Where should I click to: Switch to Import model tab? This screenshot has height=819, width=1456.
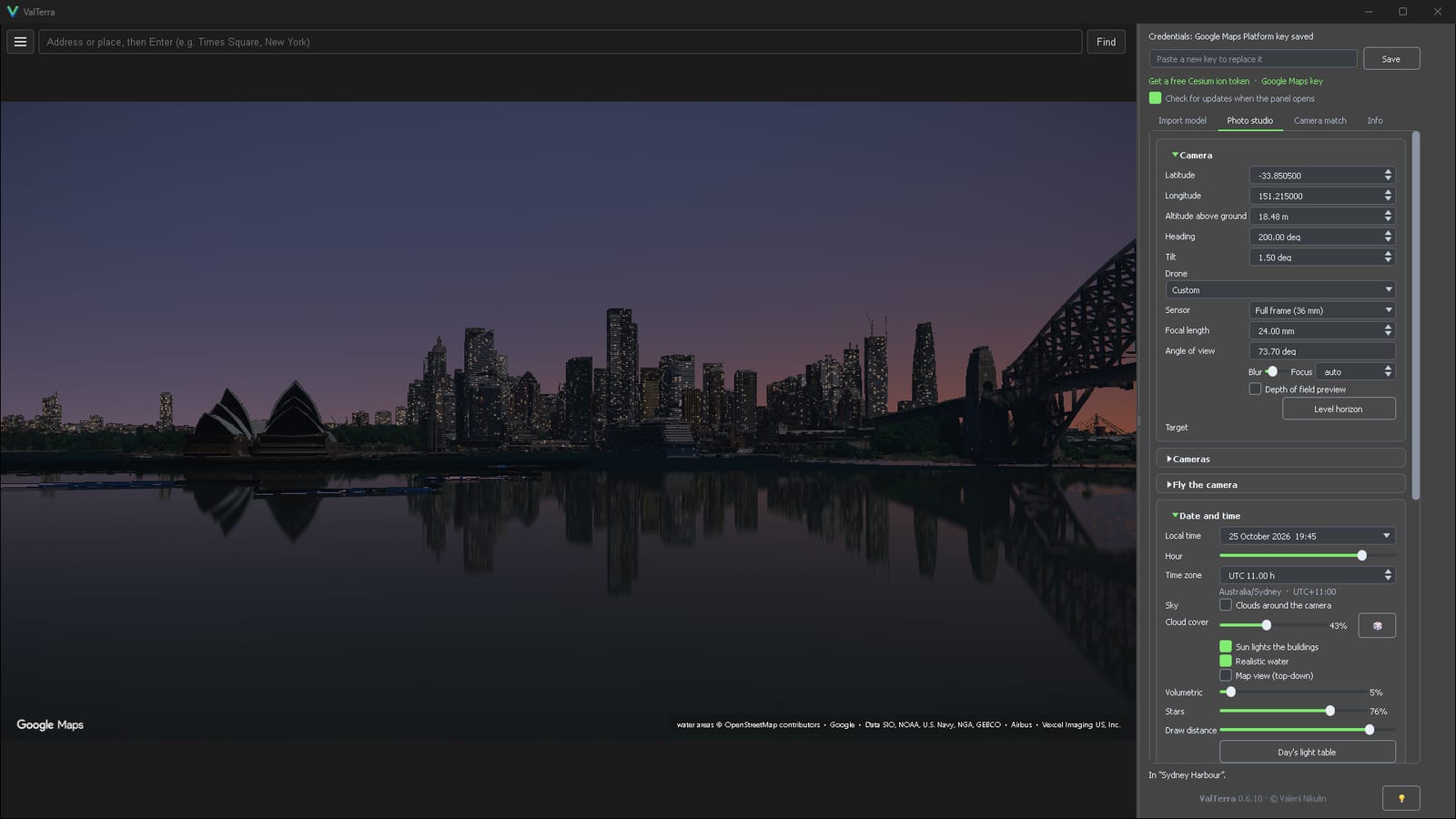tap(1182, 120)
